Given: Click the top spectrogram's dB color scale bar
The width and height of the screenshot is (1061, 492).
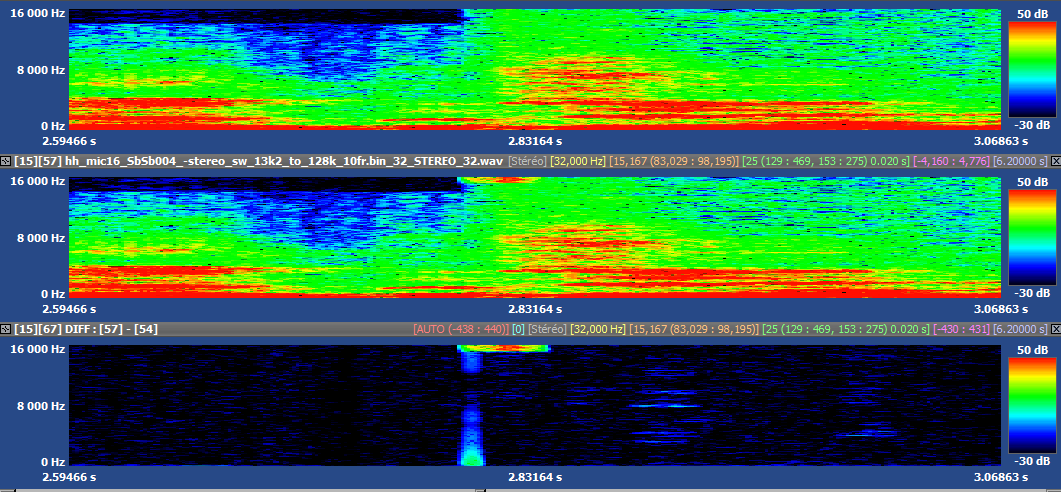Looking at the screenshot, I should point(1031,68).
